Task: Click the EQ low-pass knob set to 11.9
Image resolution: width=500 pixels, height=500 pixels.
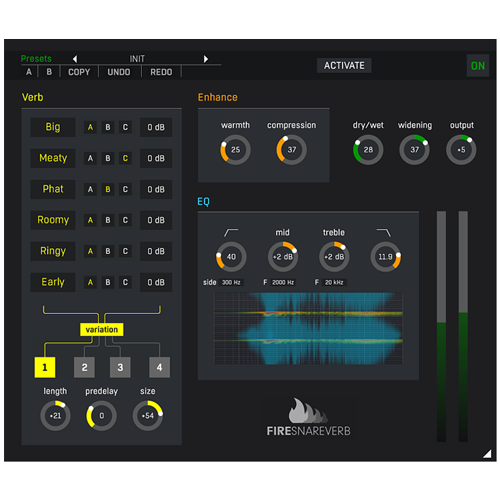Action: point(385,257)
